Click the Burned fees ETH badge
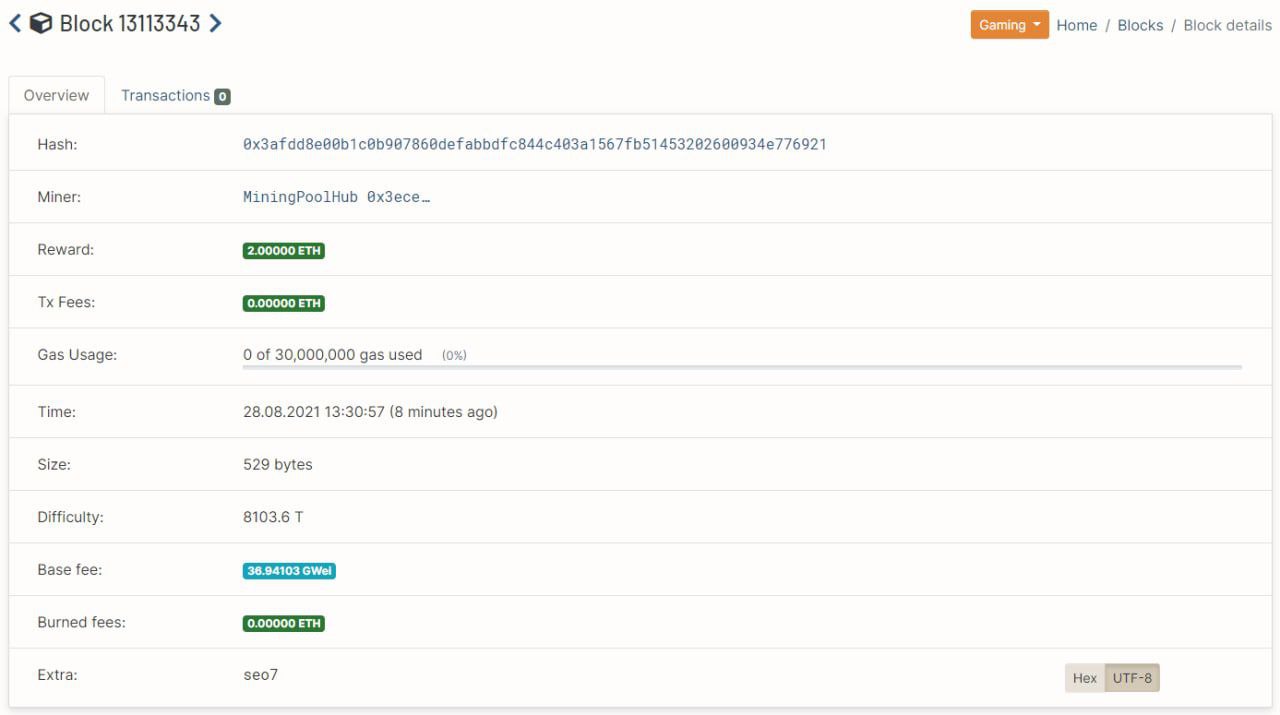 click(284, 623)
